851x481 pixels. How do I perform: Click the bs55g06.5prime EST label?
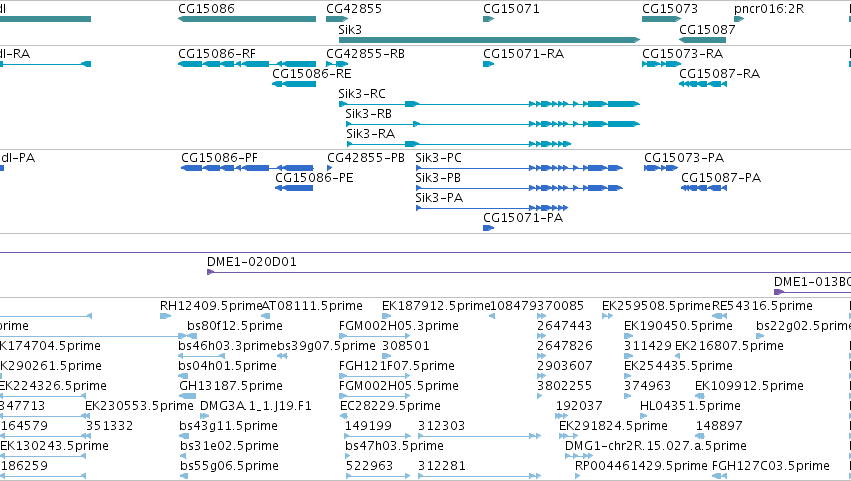[229, 467]
